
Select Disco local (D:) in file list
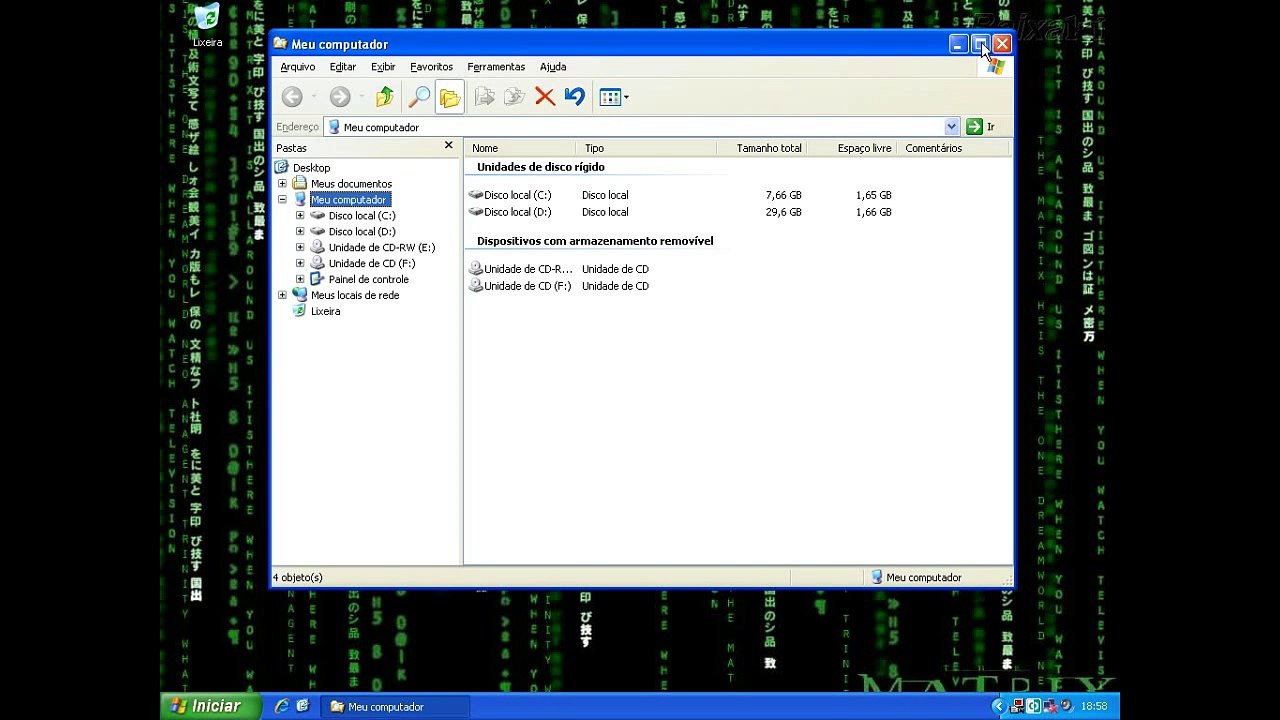point(517,212)
